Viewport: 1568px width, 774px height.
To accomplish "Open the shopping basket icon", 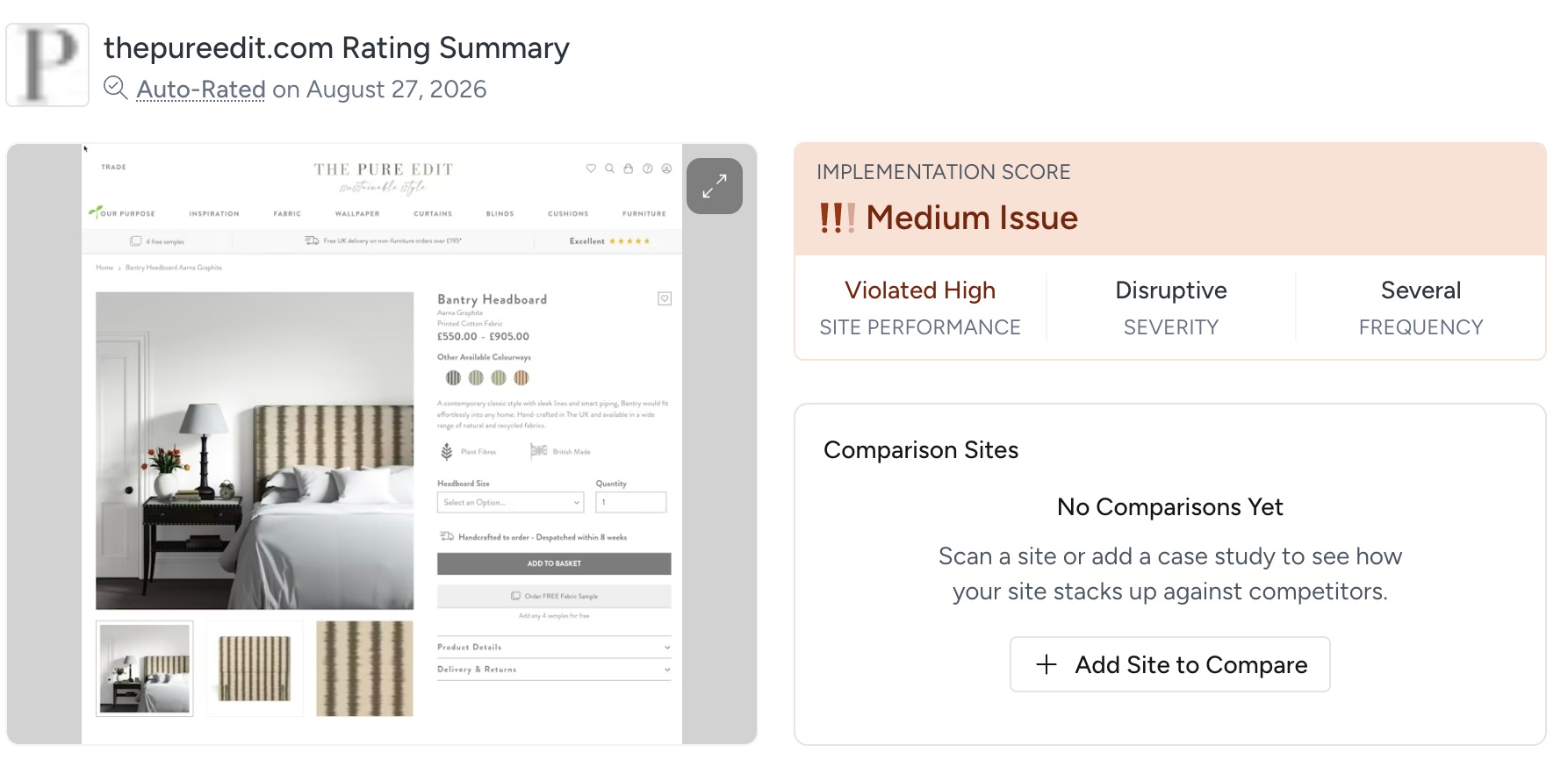I will coord(629,168).
